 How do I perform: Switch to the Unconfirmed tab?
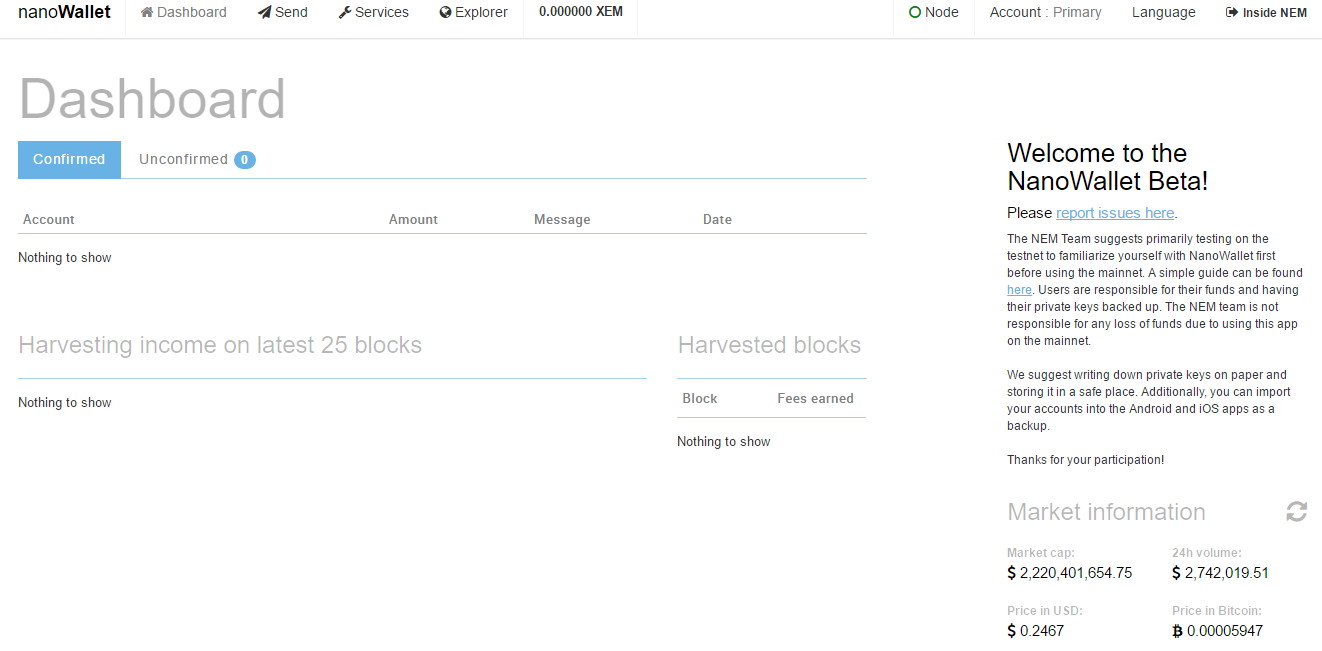click(197, 160)
